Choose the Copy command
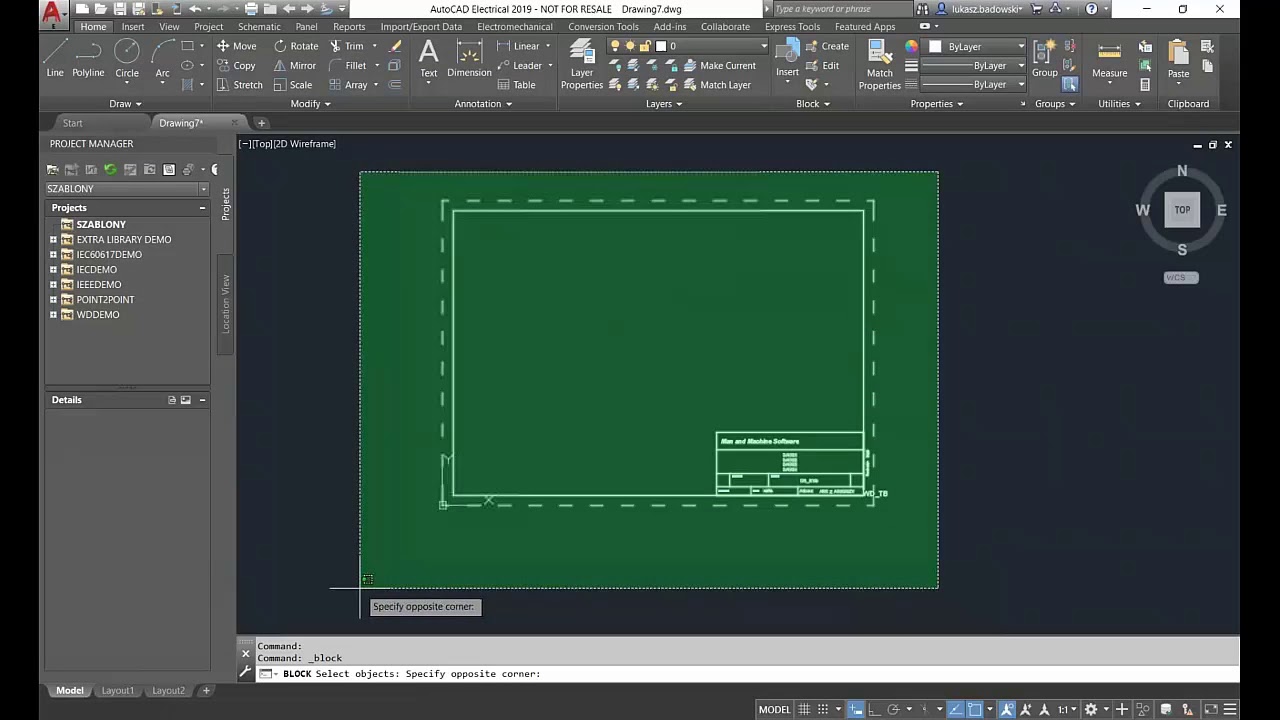1280x720 pixels. (237, 65)
